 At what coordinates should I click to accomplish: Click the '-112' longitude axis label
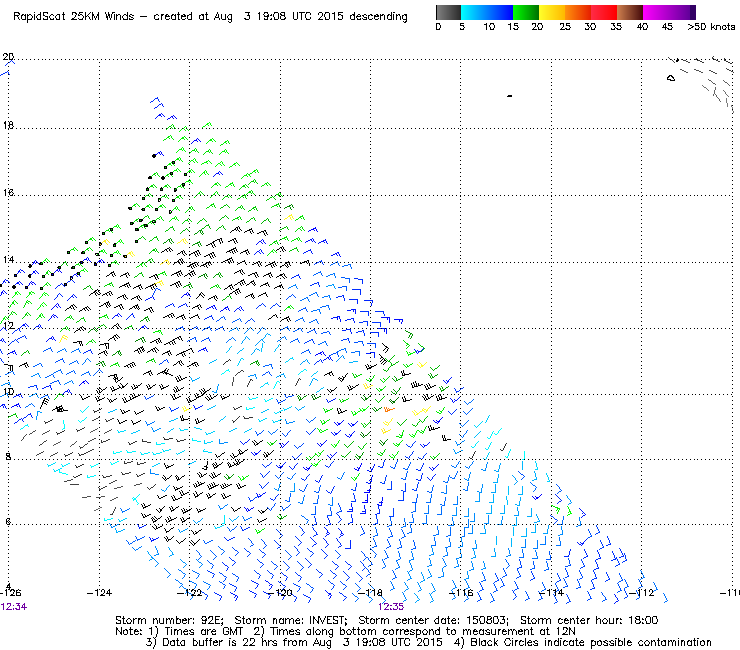[641, 593]
